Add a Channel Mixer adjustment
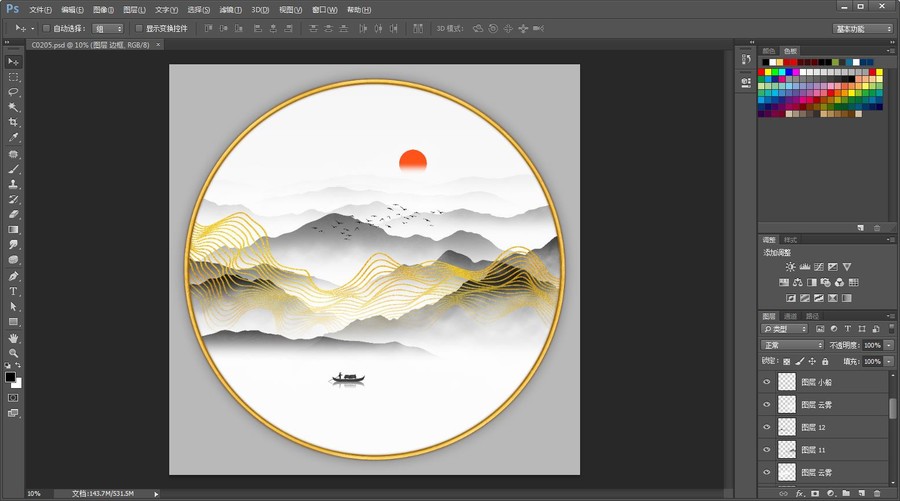The height and width of the screenshot is (501, 900). coord(839,282)
